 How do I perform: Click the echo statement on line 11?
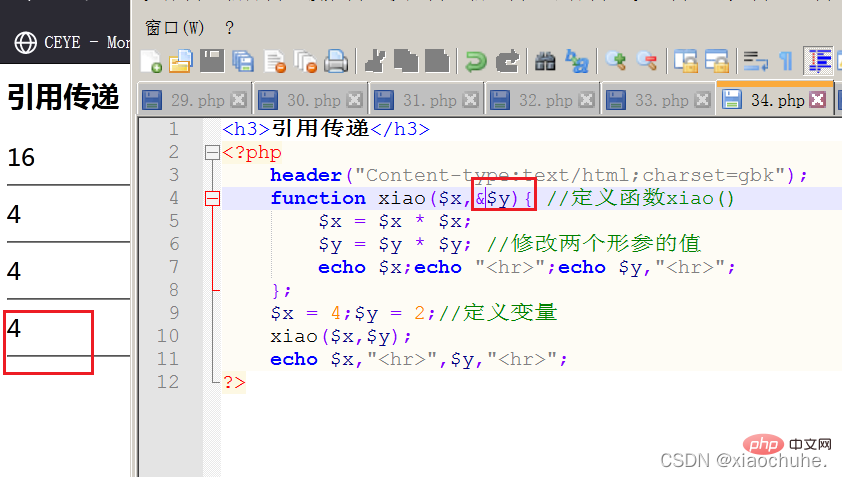pyautogui.click(x=419, y=359)
